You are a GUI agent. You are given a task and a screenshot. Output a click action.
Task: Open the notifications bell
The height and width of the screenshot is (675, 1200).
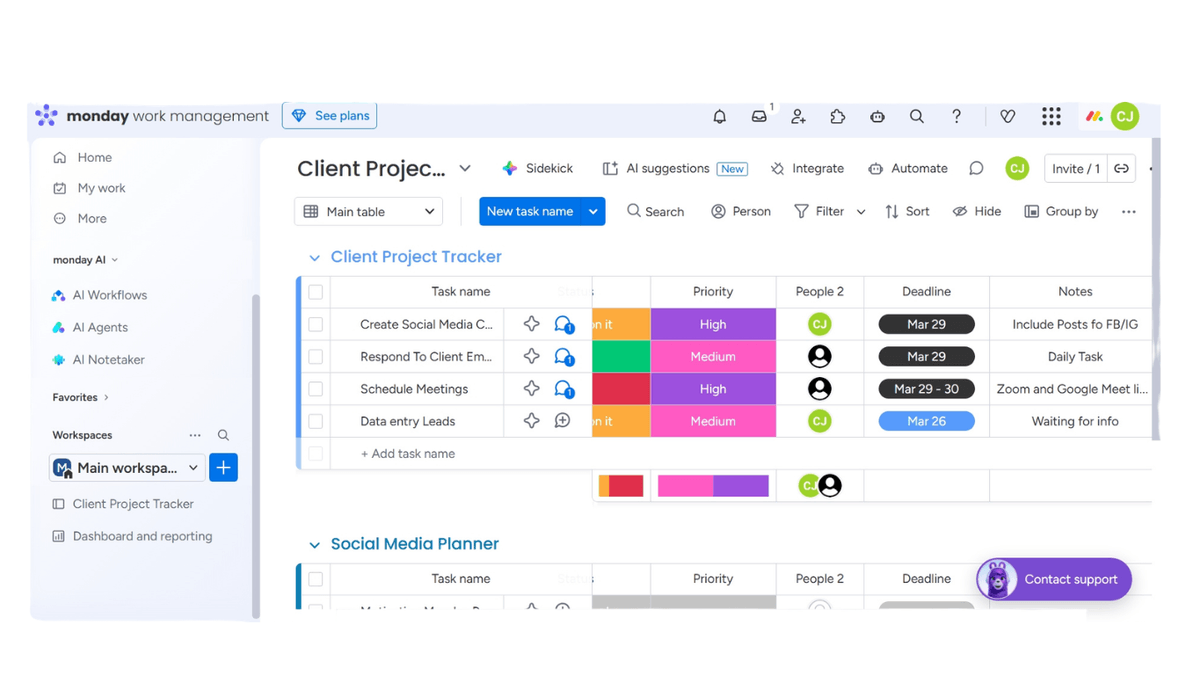(719, 116)
